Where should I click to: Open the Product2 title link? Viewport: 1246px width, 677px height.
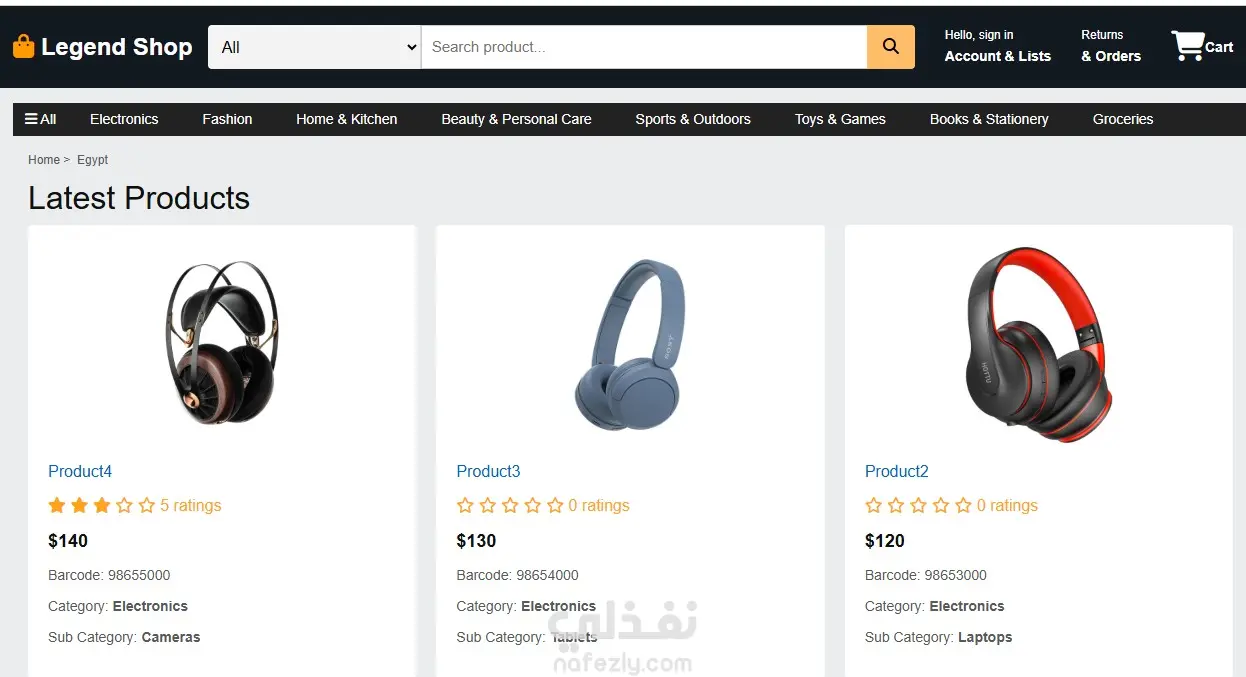coord(896,471)
